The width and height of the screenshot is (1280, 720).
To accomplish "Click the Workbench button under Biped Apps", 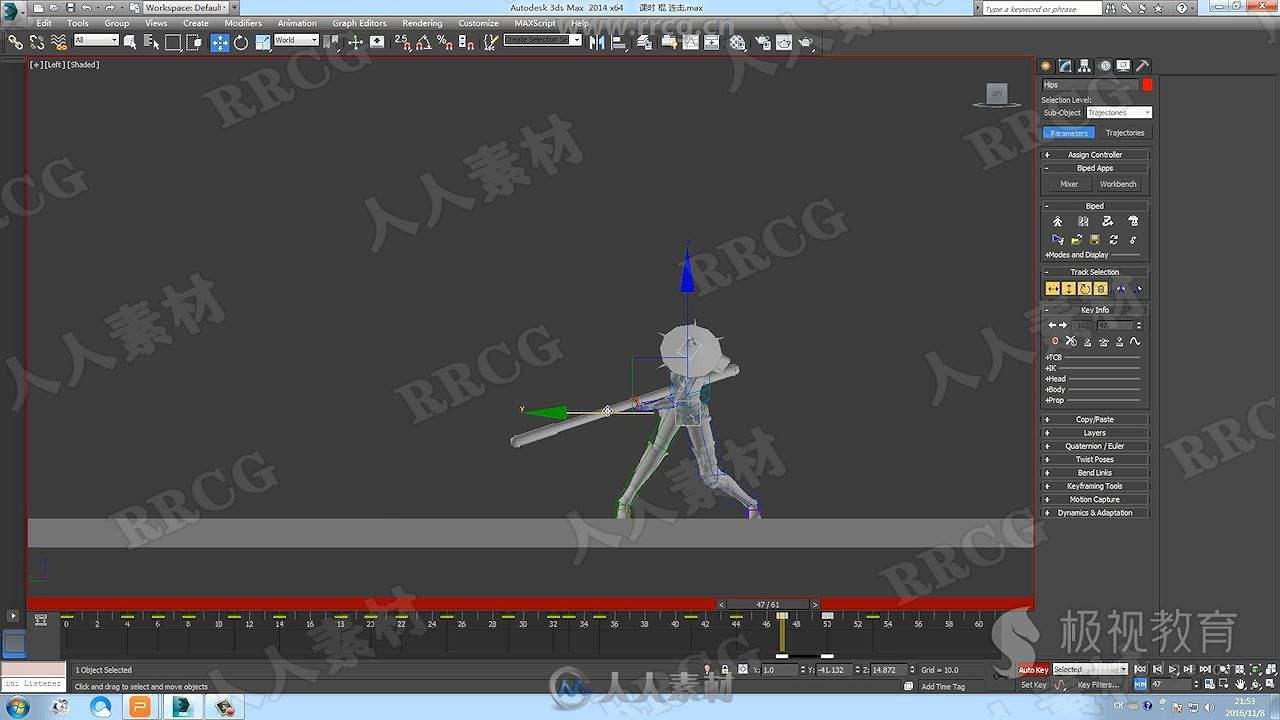I will (x=1118, y=184).
